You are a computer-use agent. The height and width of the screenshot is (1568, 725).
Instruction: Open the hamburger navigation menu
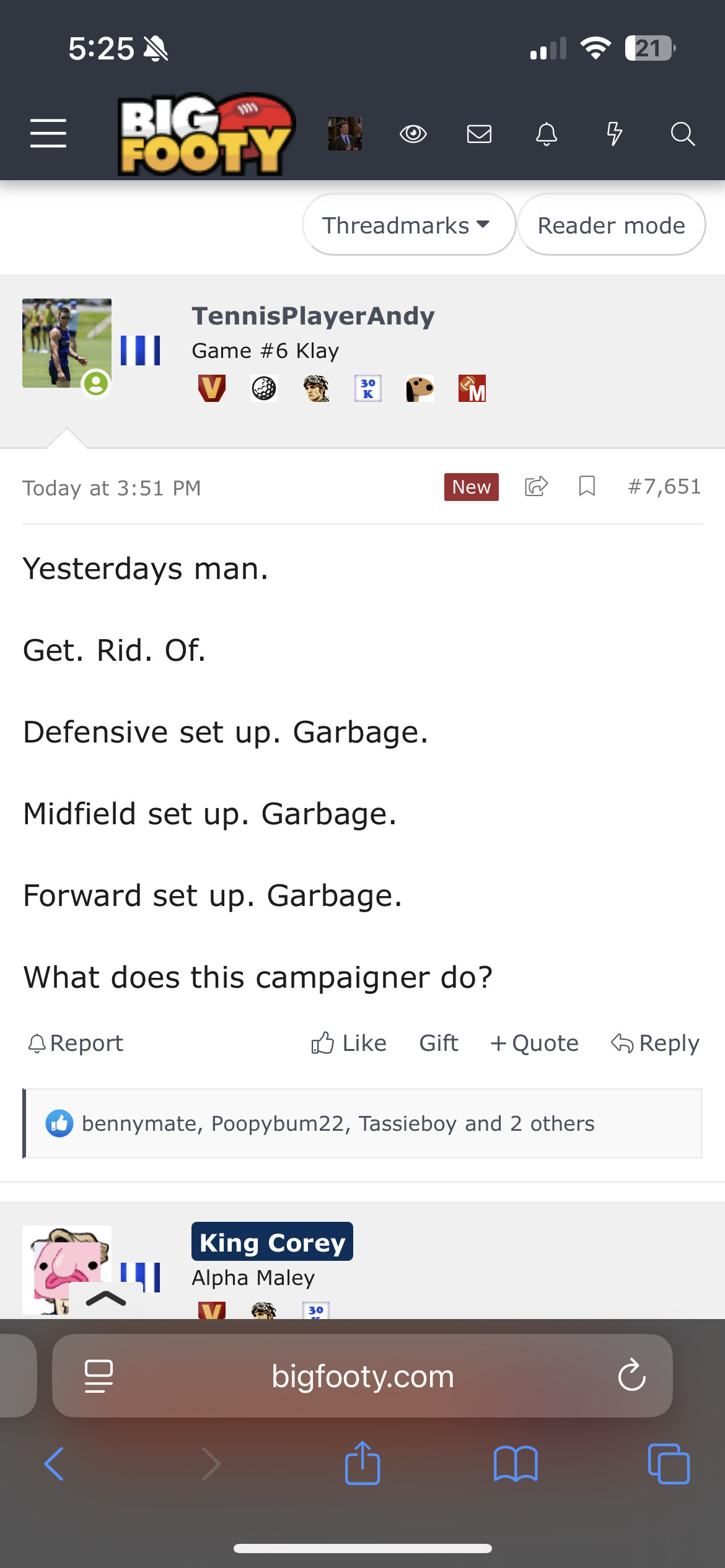[48, 133]
